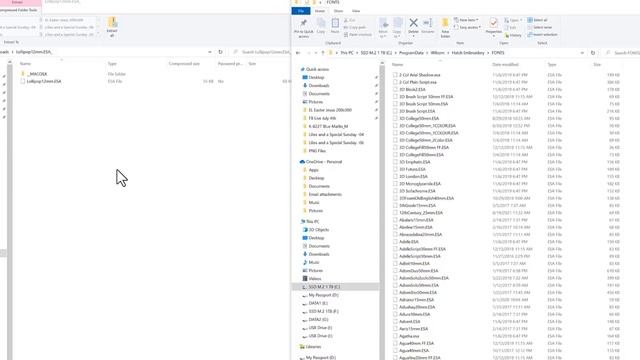Image resolution: width=640 pixels, height=360 pixels.
Task: Check the box for 2 Col Plain Script.esa
Action: point(395,82)
